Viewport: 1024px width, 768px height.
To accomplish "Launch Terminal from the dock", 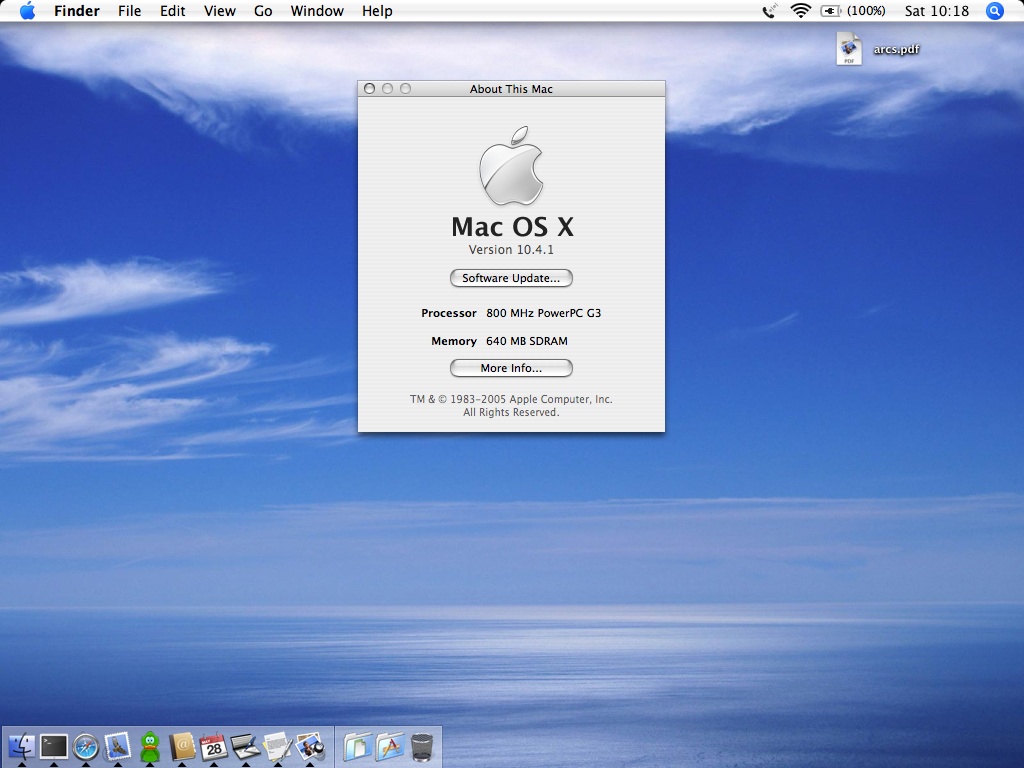I will (x=53, y=746).
